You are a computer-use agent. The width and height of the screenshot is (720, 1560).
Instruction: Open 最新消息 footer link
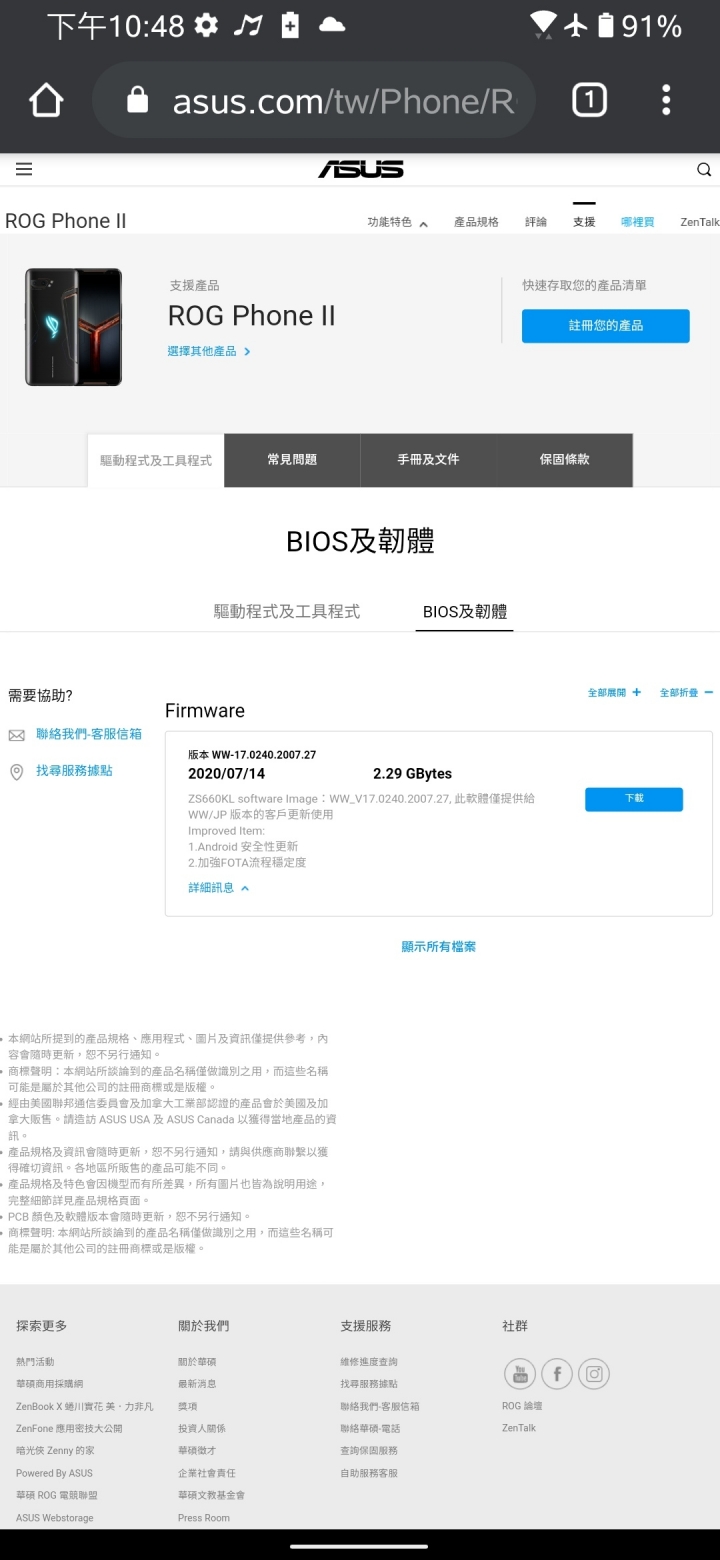click(x=197, y=1384)
